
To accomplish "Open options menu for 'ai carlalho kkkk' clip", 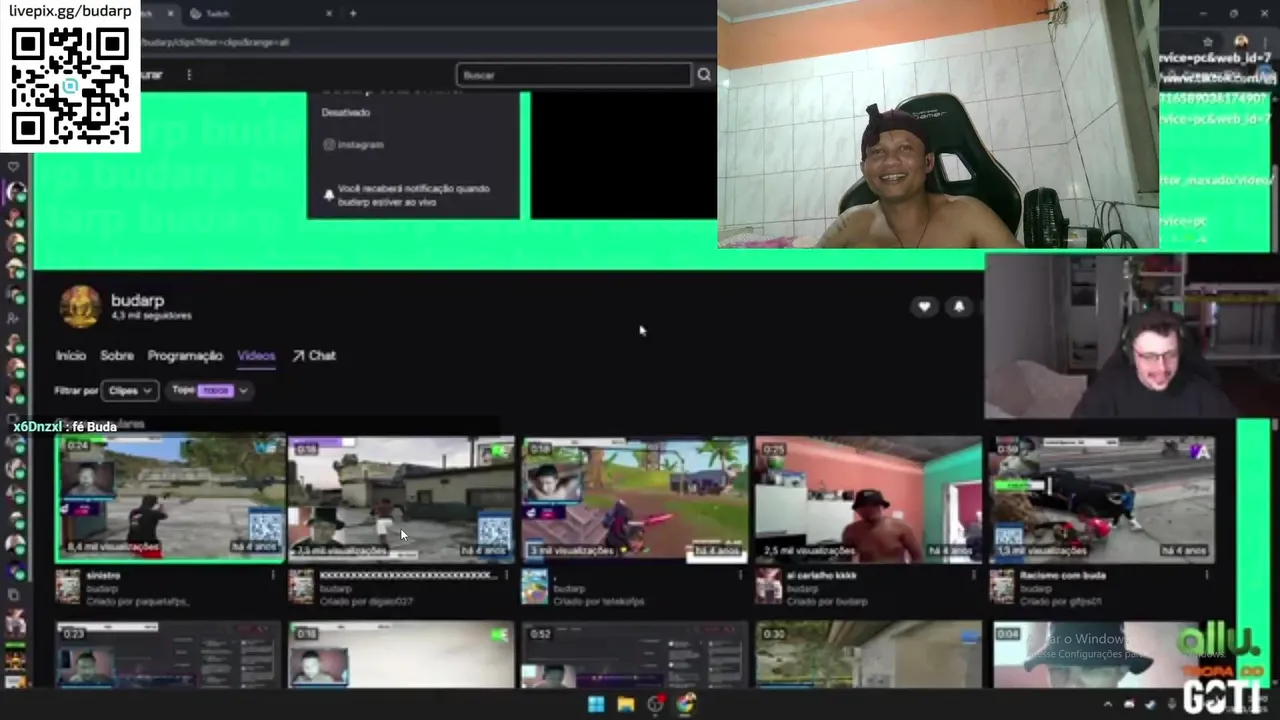I will point(973,576).
